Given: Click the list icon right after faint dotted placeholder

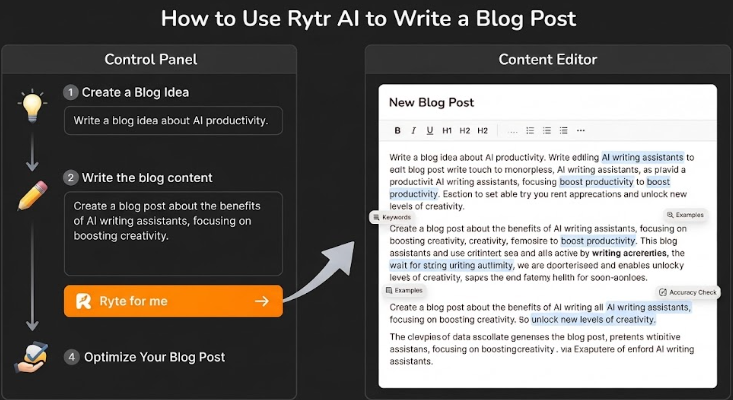Looking at the screenshot, I should pyautogui.click(x=530, y=130).
